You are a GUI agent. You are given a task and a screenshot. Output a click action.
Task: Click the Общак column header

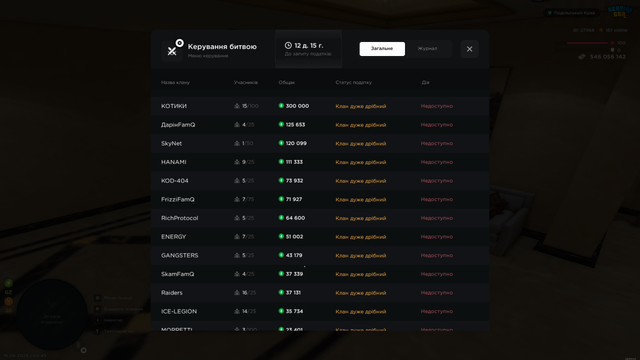(287, 82)
